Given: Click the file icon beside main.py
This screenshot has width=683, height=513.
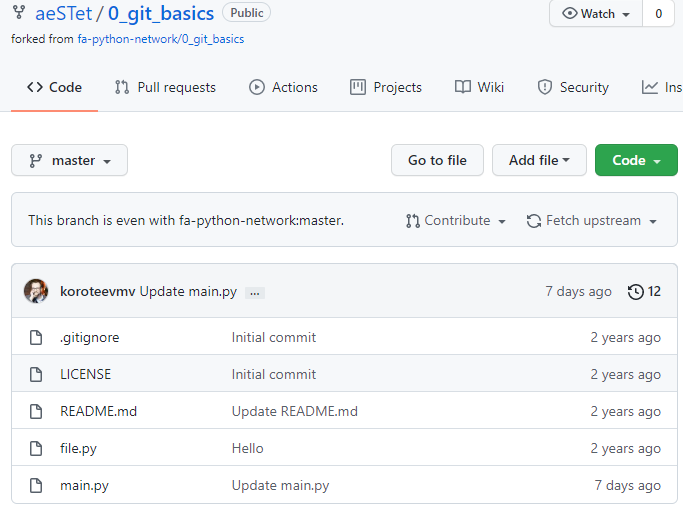Looking at the screenshot, I should (x=36, y=486).
